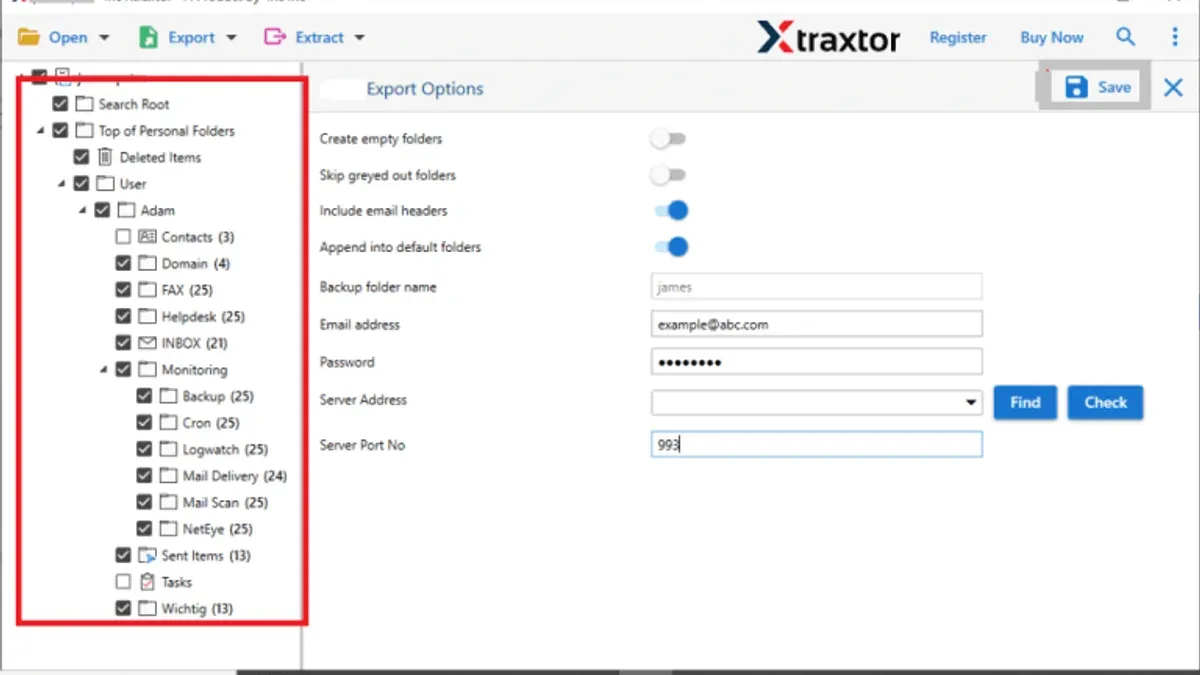Click the Domain folder icon

click(x=147, y=264)
